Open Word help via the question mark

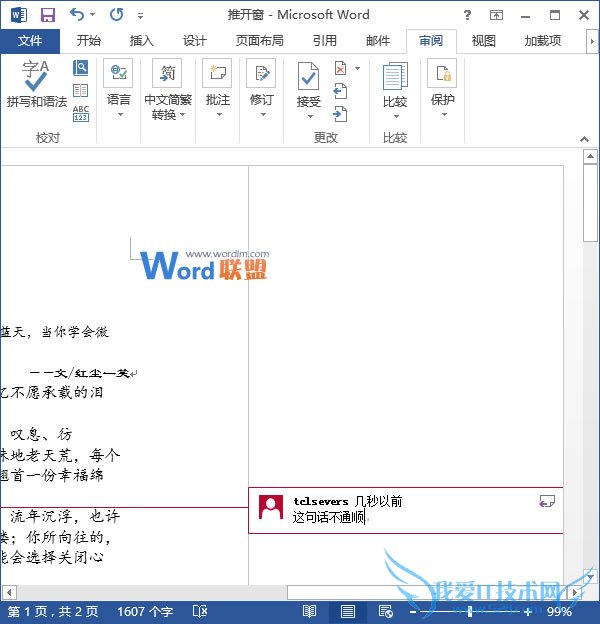[x=468, y=15]
